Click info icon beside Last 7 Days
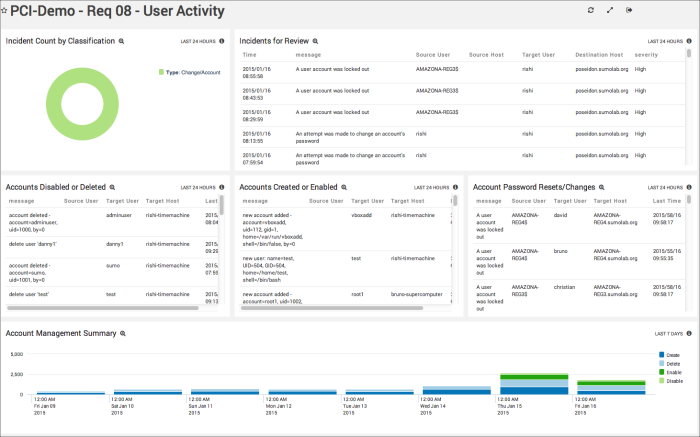700x437 pixels. (688, 333)
